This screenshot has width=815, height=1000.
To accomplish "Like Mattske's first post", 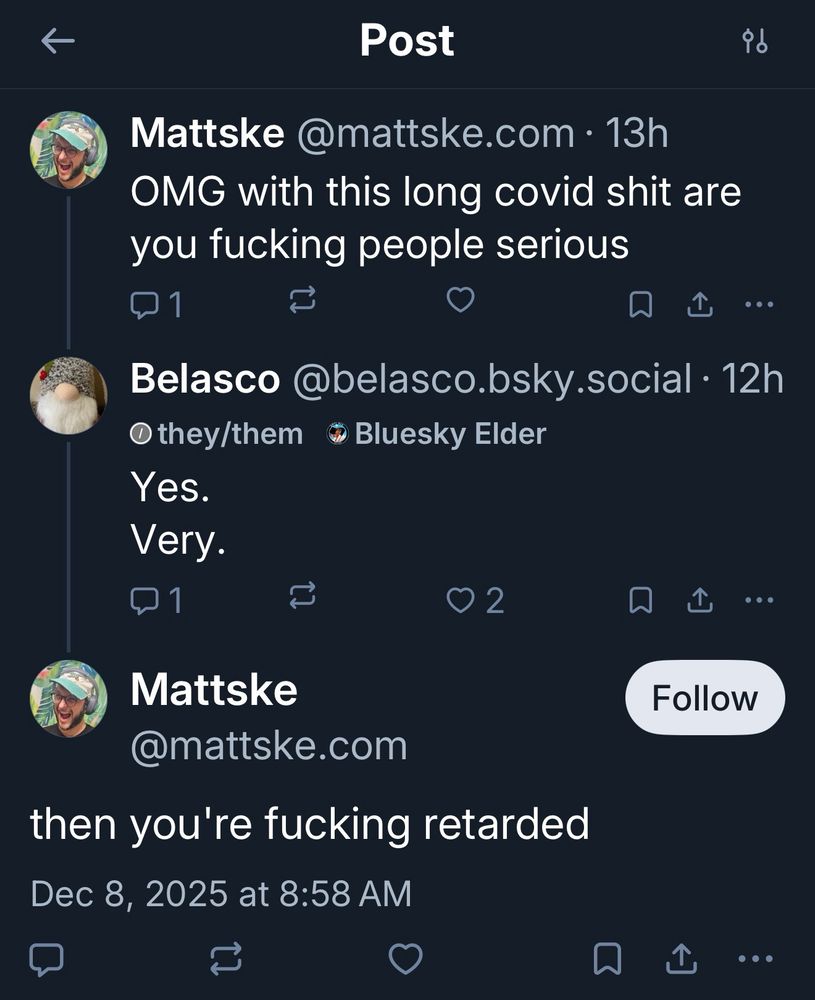I will click(459, 301).
